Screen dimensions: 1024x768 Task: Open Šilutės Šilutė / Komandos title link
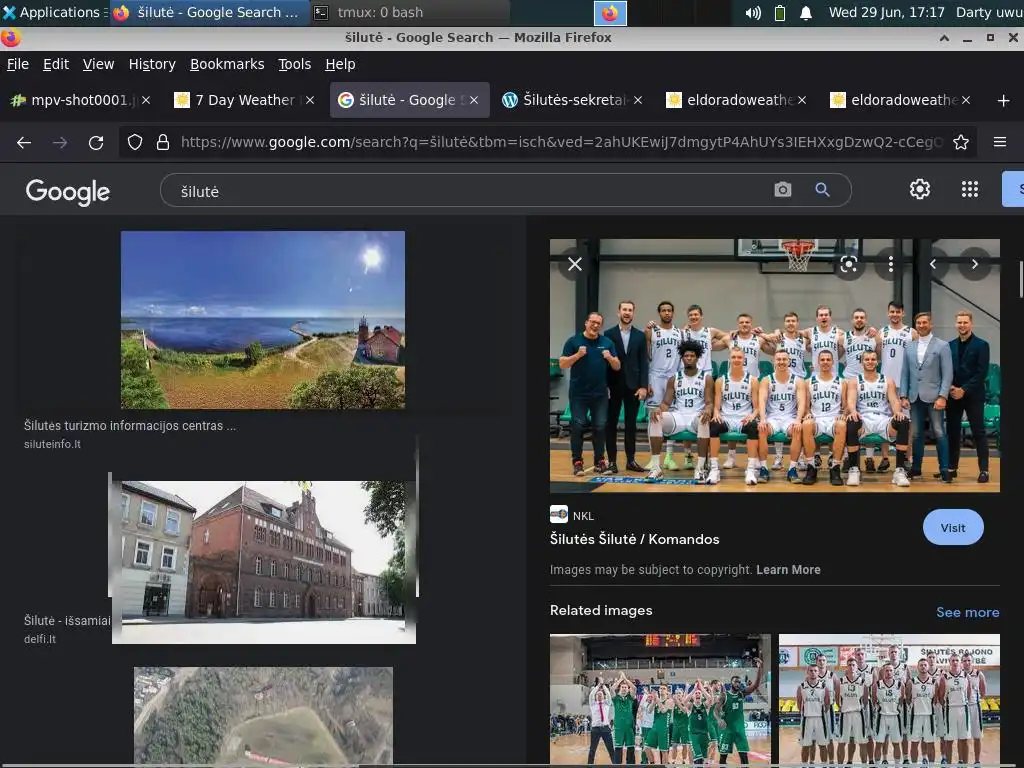tap(634, 539)
